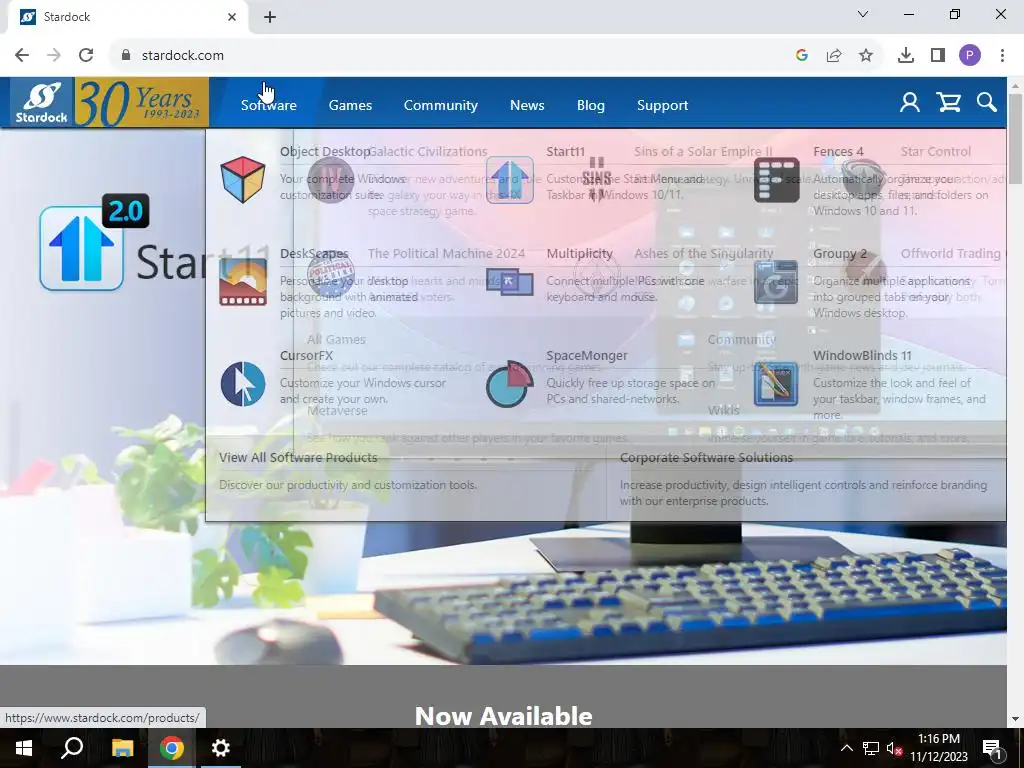
Task: Open Fences 4 title link
Action: pyautogui.click(x=838, y=152)
